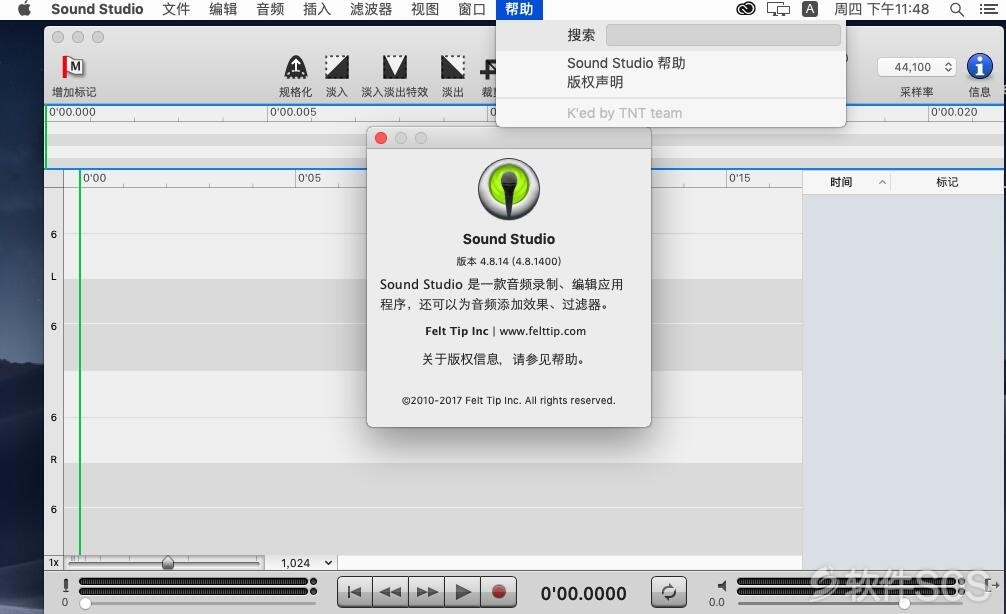Open the 音频 (Audio) menu

(270, 9)
